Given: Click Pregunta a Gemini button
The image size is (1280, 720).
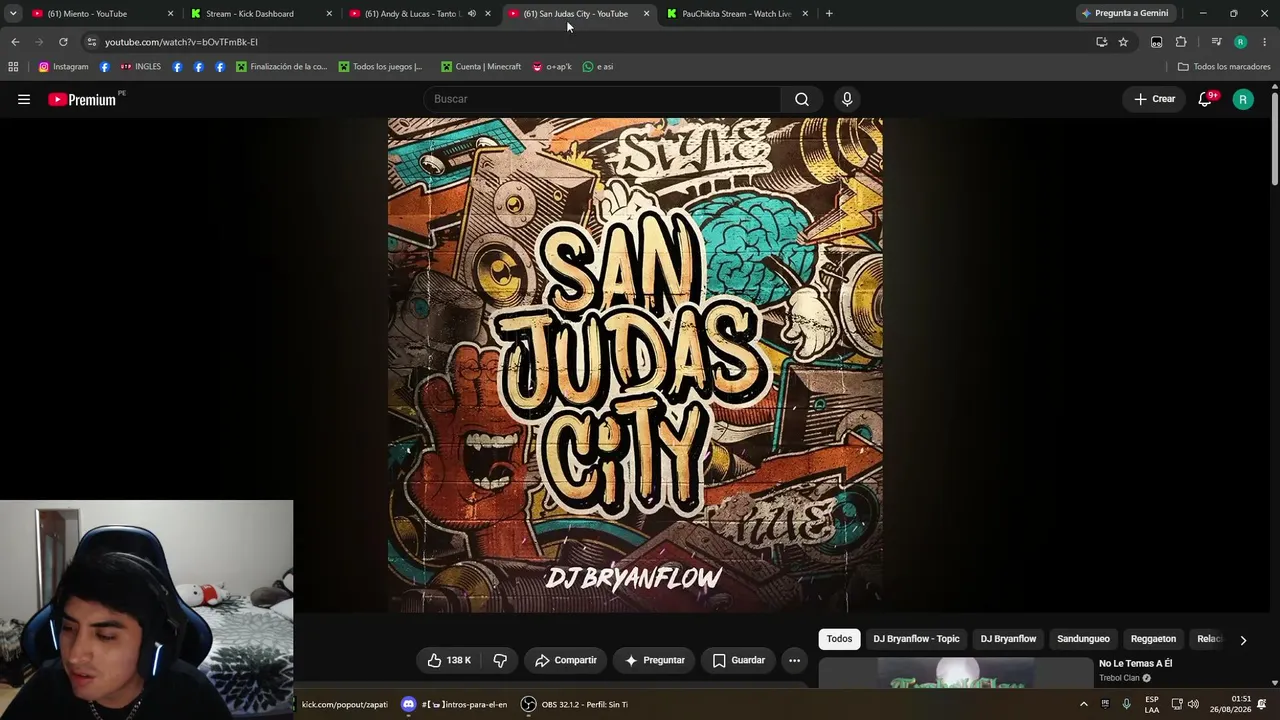Looking at the screenshot, I should click(1125, 14).
